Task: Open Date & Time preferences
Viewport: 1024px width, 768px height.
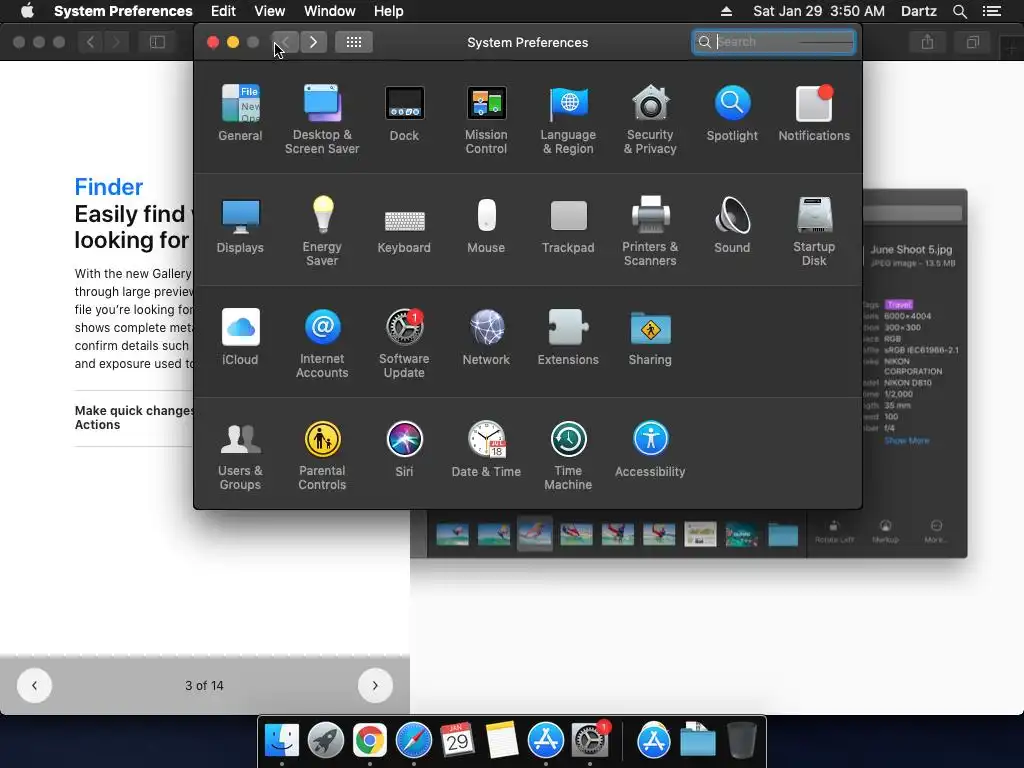Action: coord(486,449)
